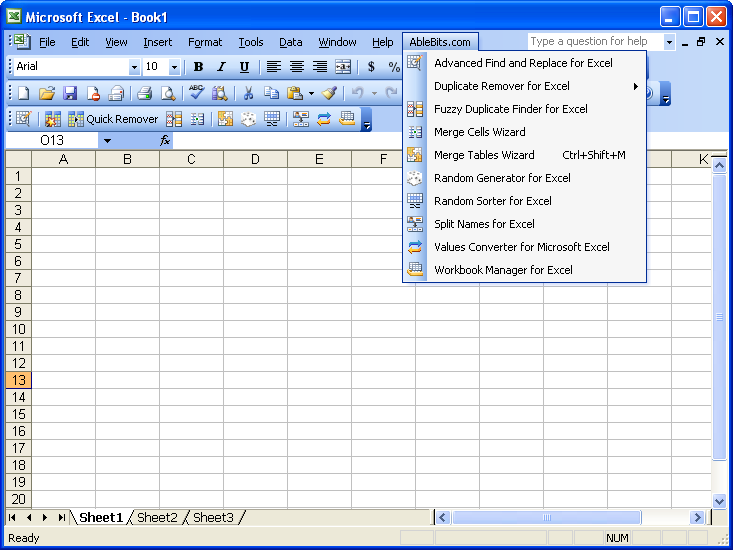Print the sheet with printer icon
Viewport: 733px width, 550px height.
[144, 93]
